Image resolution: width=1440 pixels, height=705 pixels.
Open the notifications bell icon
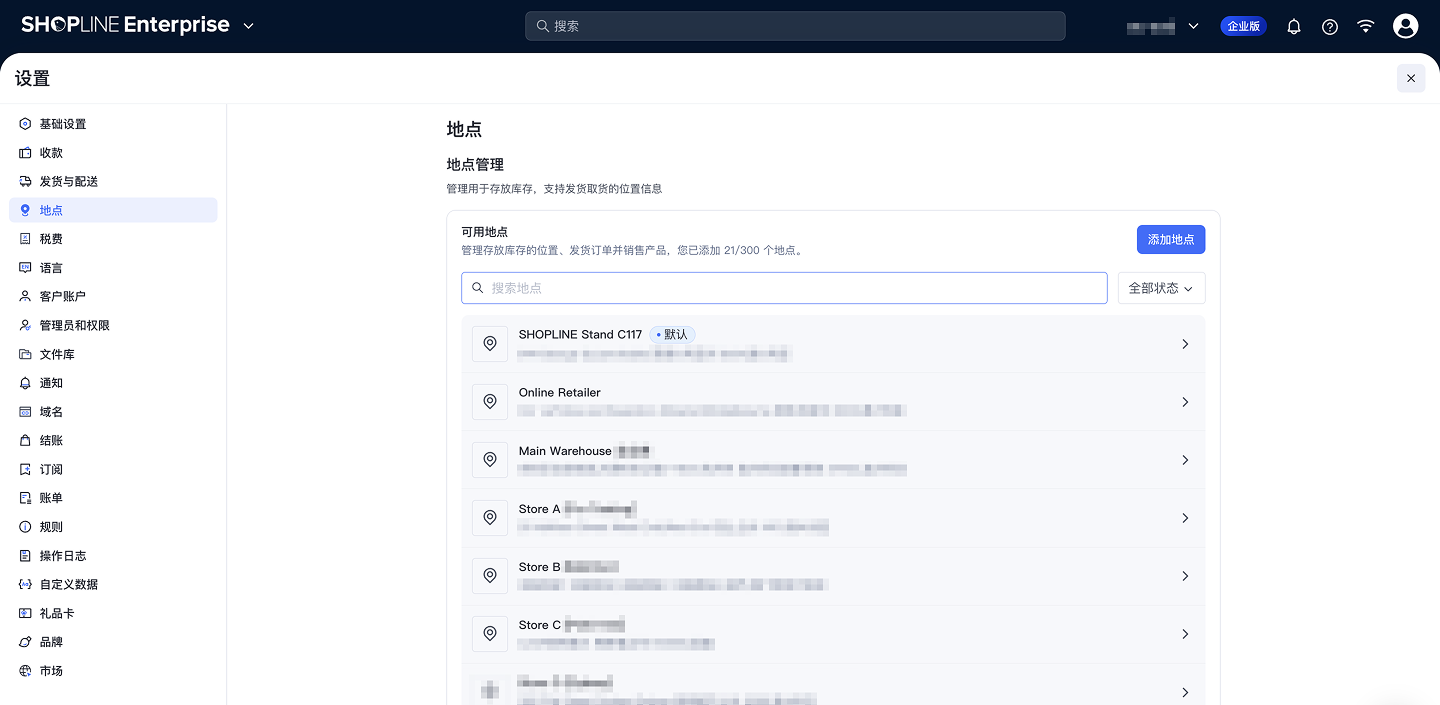point(1294,27)
